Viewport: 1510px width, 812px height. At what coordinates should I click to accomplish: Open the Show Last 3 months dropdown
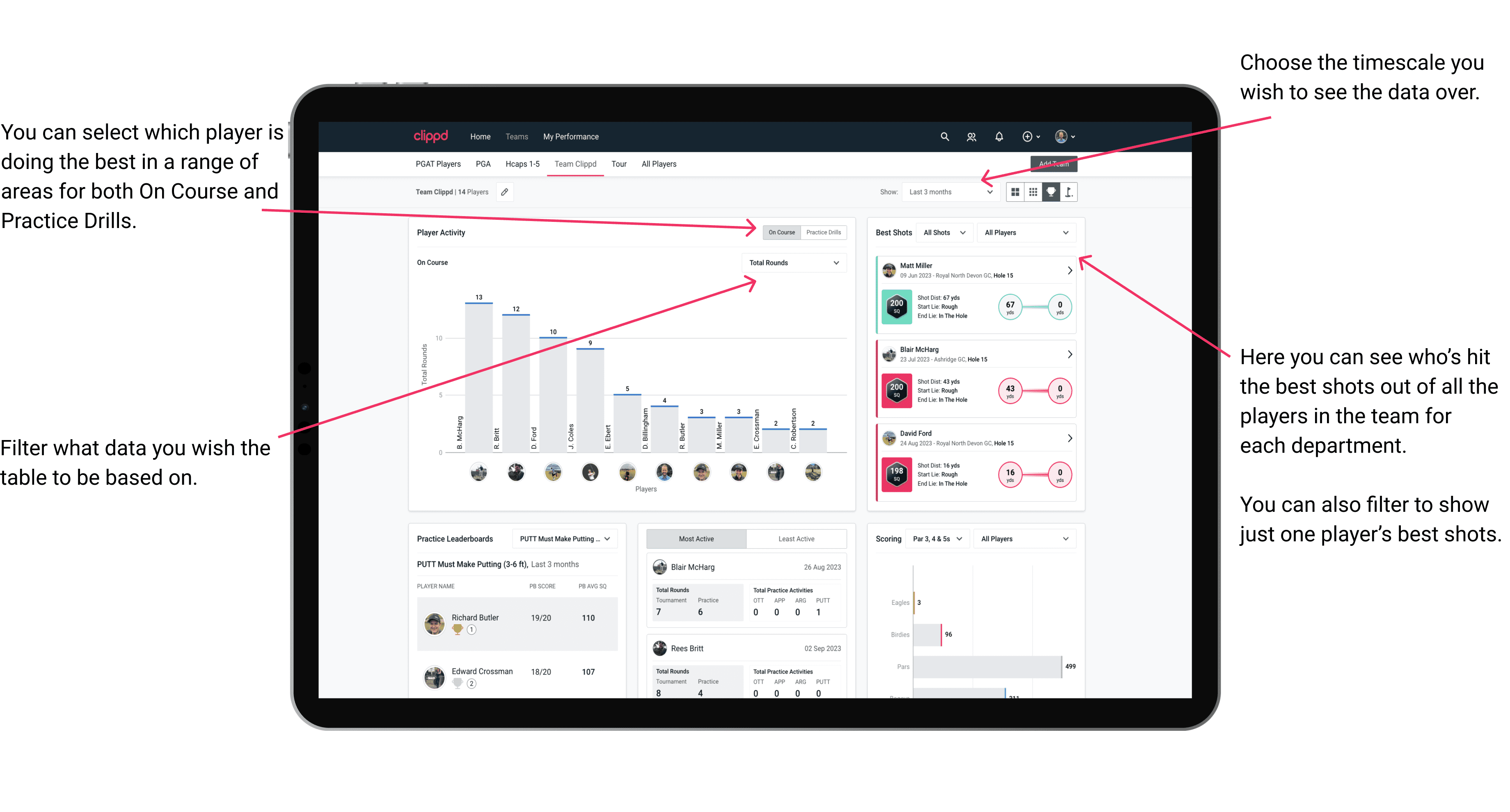tap(954, 192)
